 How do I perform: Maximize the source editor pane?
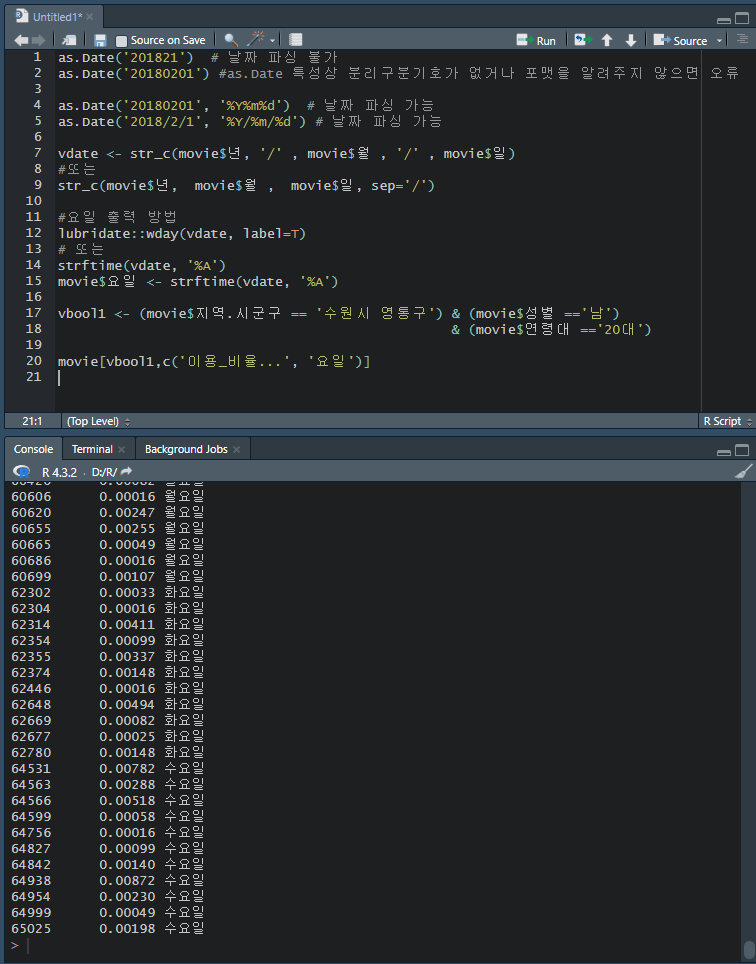tap(742, 18)
